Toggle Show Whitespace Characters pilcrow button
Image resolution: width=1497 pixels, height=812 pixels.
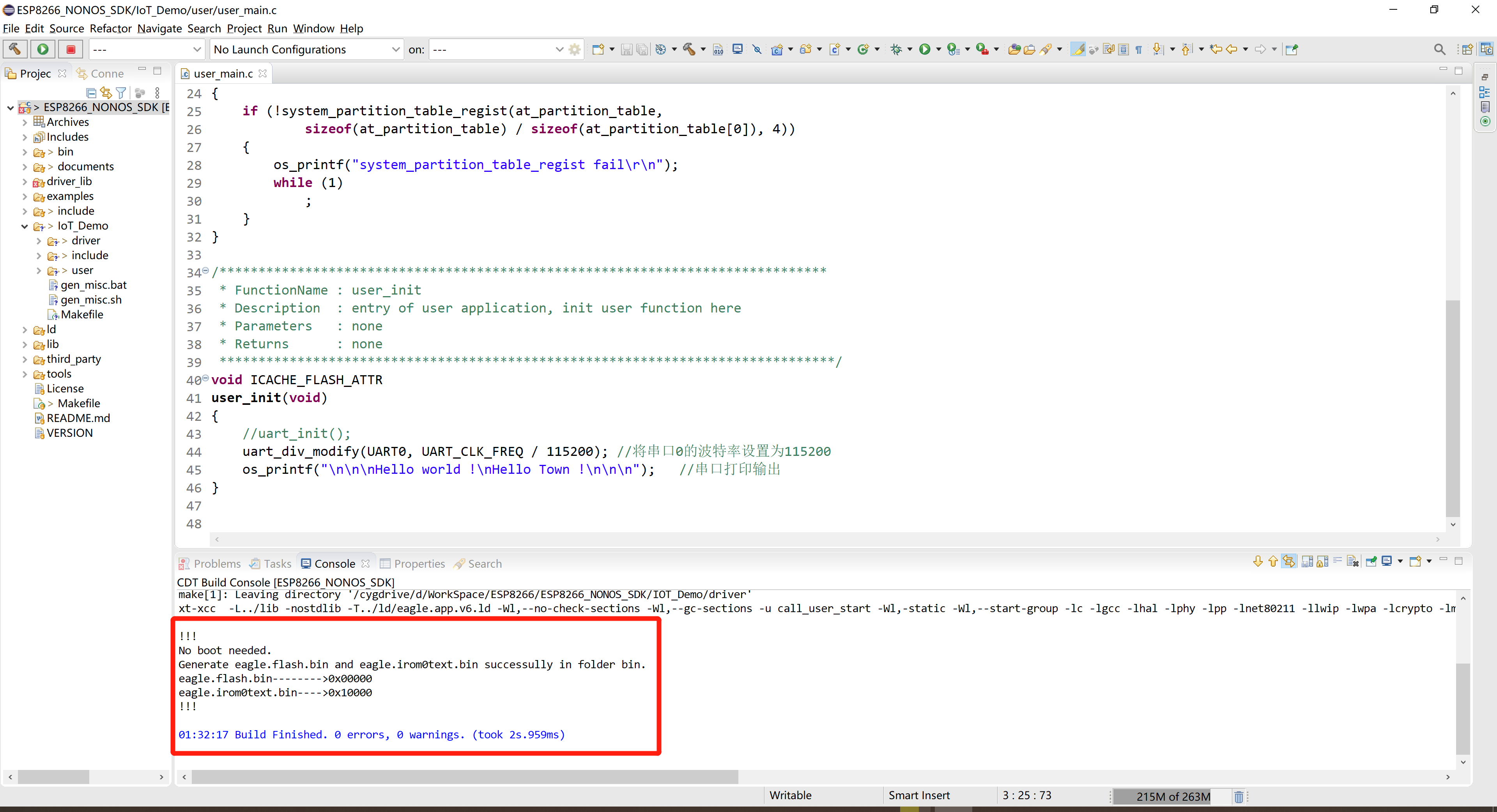coord(1138,49)
